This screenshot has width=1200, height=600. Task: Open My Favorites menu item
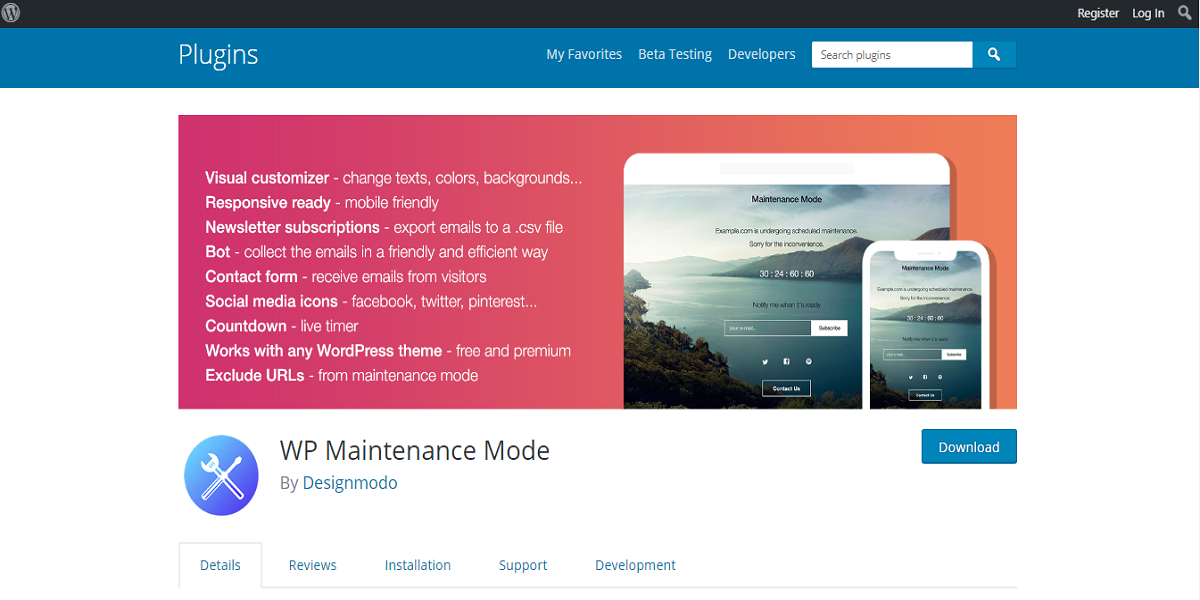coord(584,55)
